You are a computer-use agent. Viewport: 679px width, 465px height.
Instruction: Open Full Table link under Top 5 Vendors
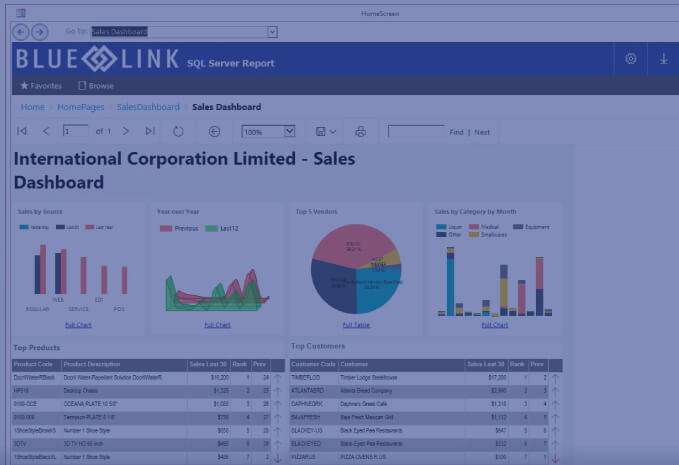[x=356, y=325]
